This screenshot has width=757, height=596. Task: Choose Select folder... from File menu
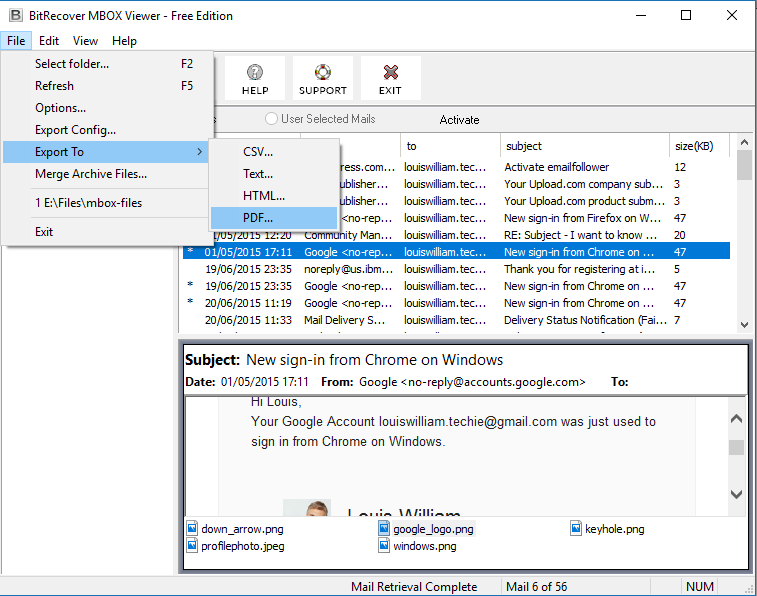coord(107,64)
